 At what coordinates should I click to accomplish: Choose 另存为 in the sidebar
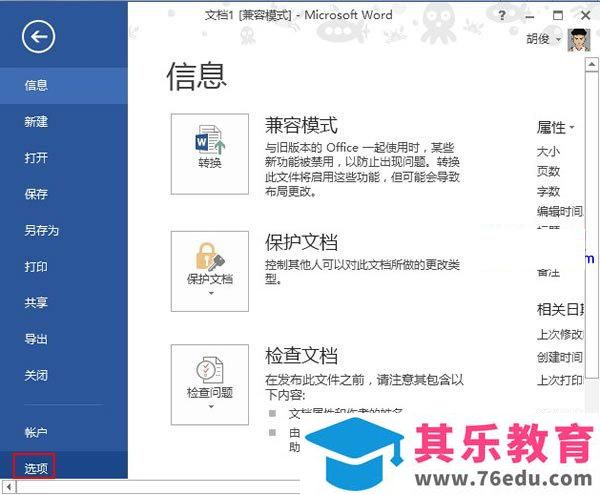[64, 230]
